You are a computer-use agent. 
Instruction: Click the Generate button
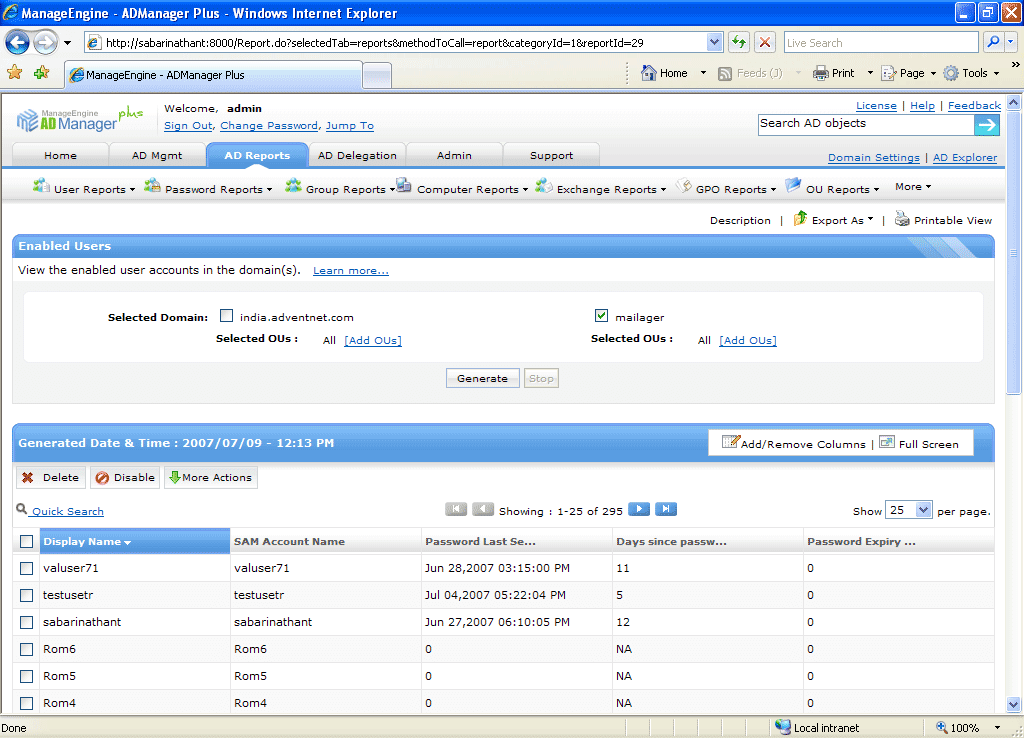483,378
